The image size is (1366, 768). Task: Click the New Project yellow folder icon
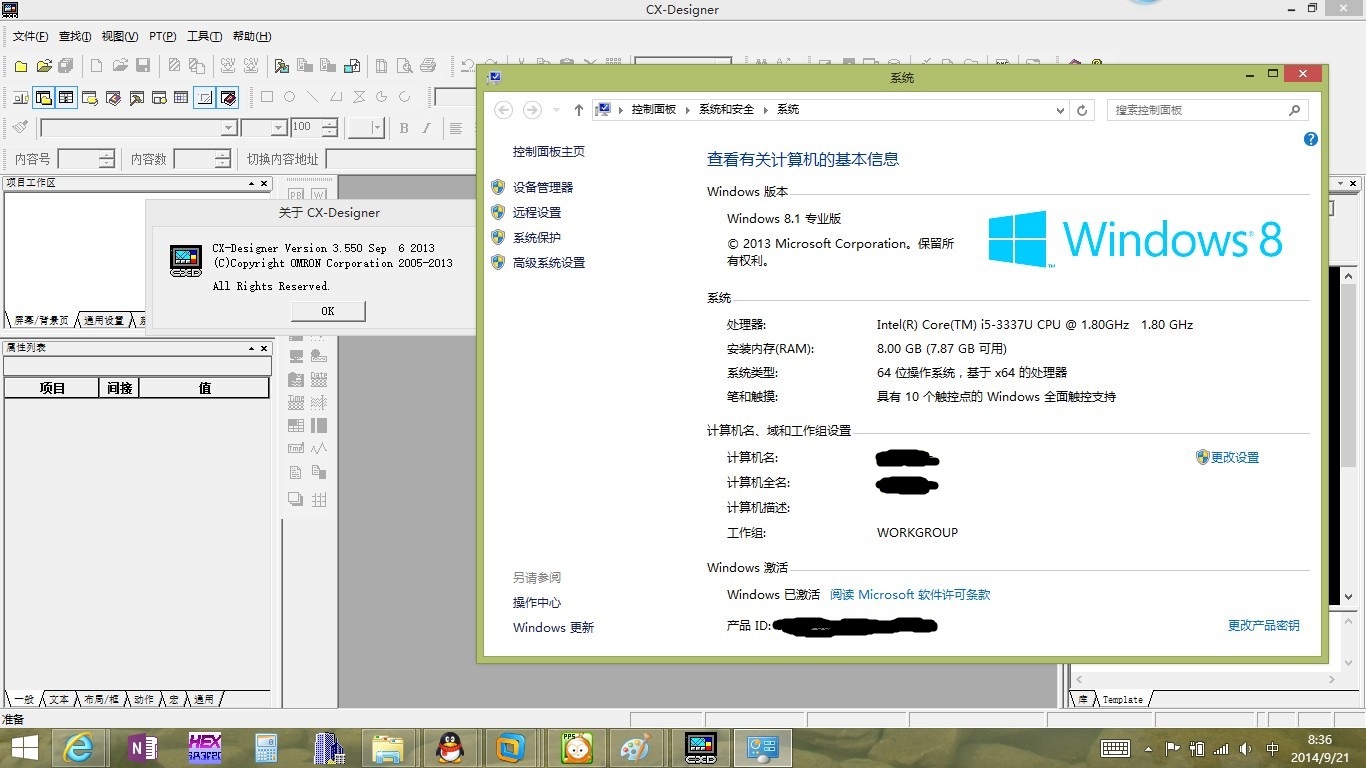tap(21, 66)
